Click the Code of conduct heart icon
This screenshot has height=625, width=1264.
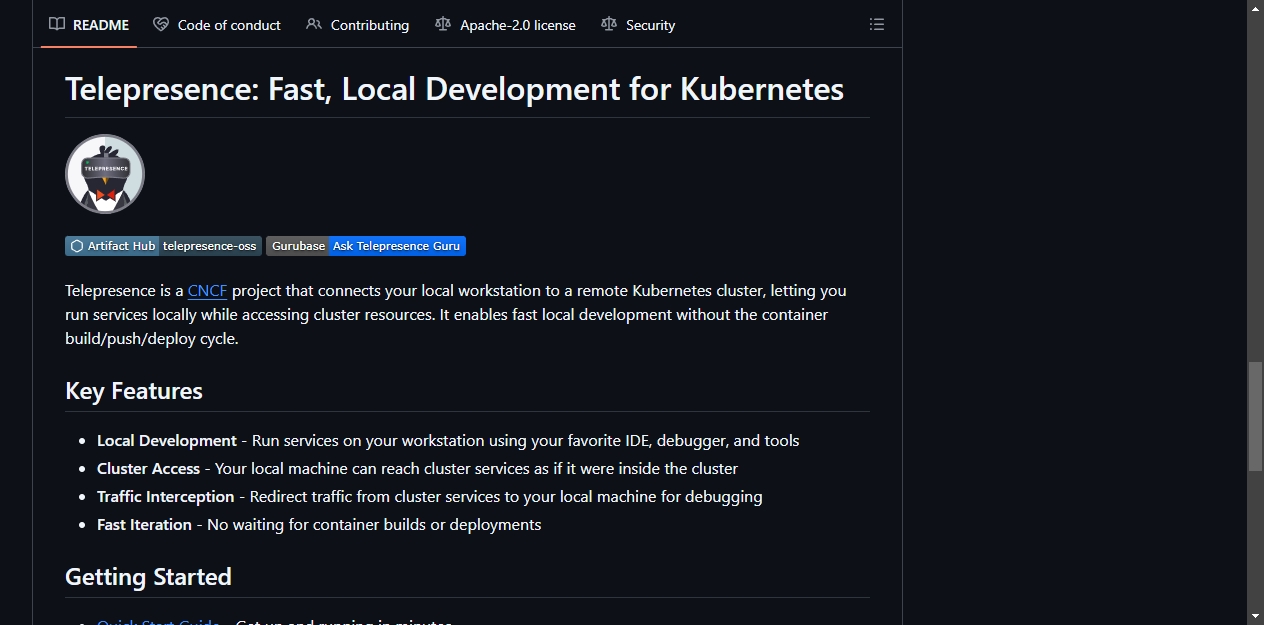pos(161,25)
